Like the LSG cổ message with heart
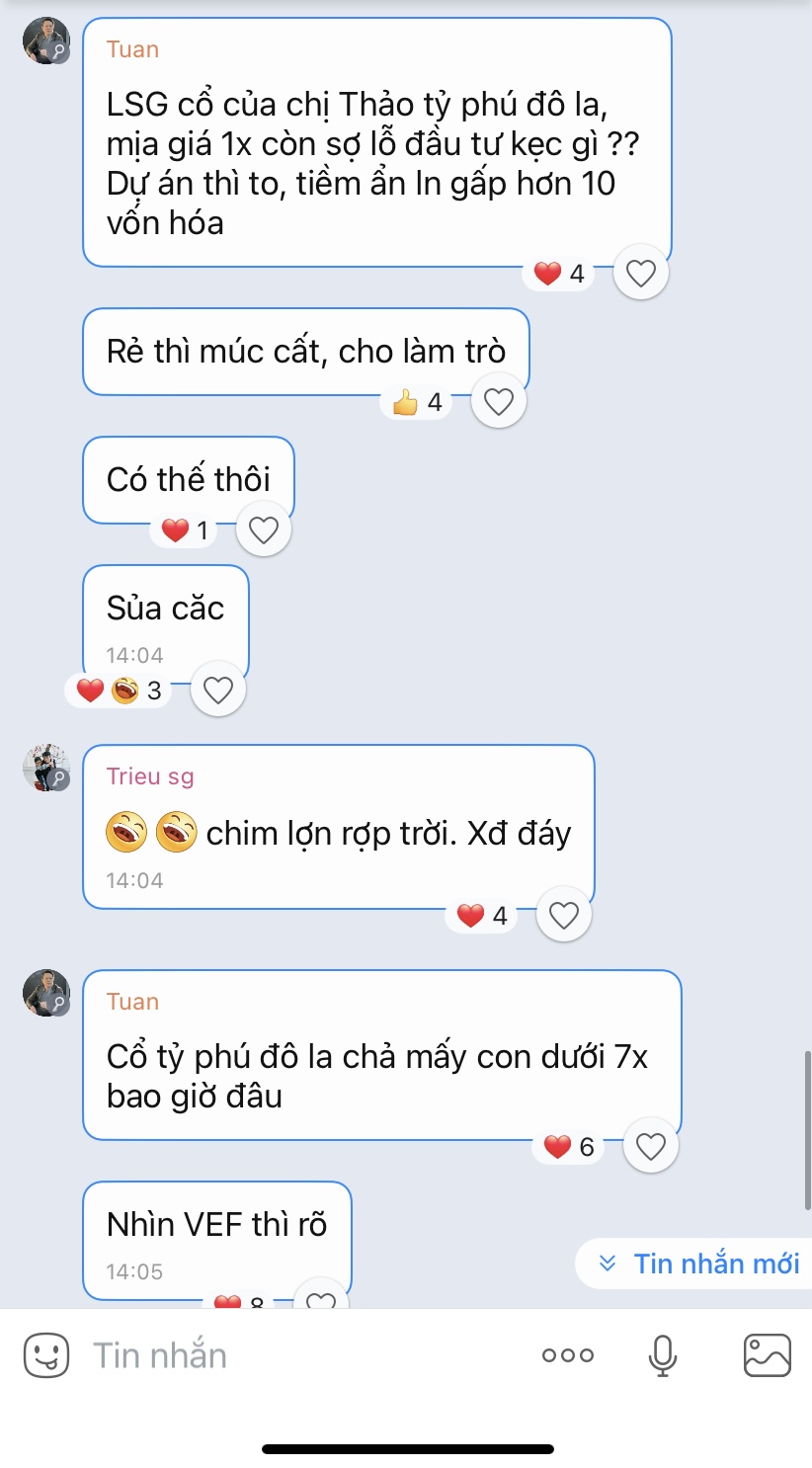This screenshot has height=1468, width=812. click(641, 273)
